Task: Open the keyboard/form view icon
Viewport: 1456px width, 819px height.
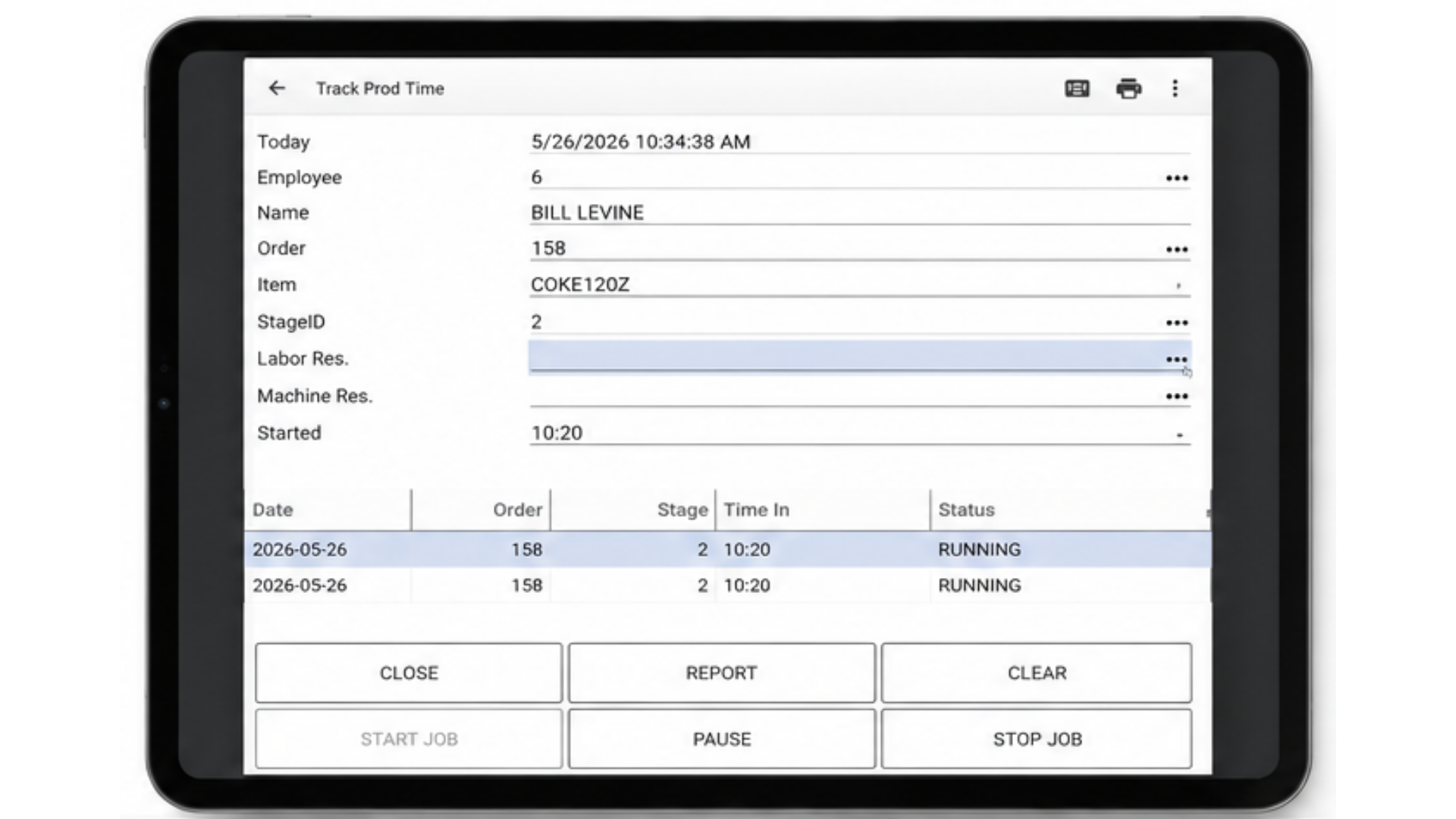Action: (1077, 89)
